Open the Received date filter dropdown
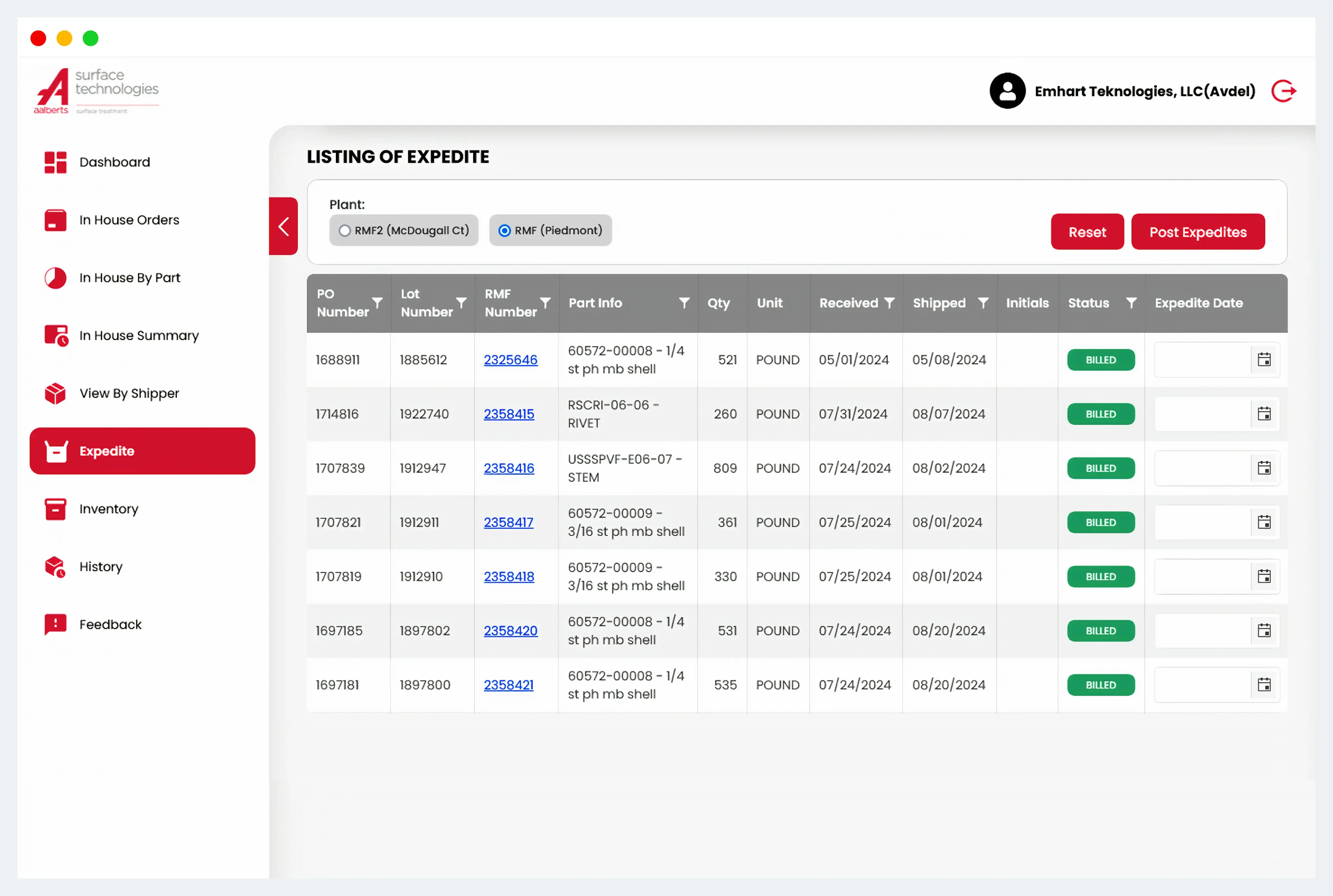 (x=889, y=302)
